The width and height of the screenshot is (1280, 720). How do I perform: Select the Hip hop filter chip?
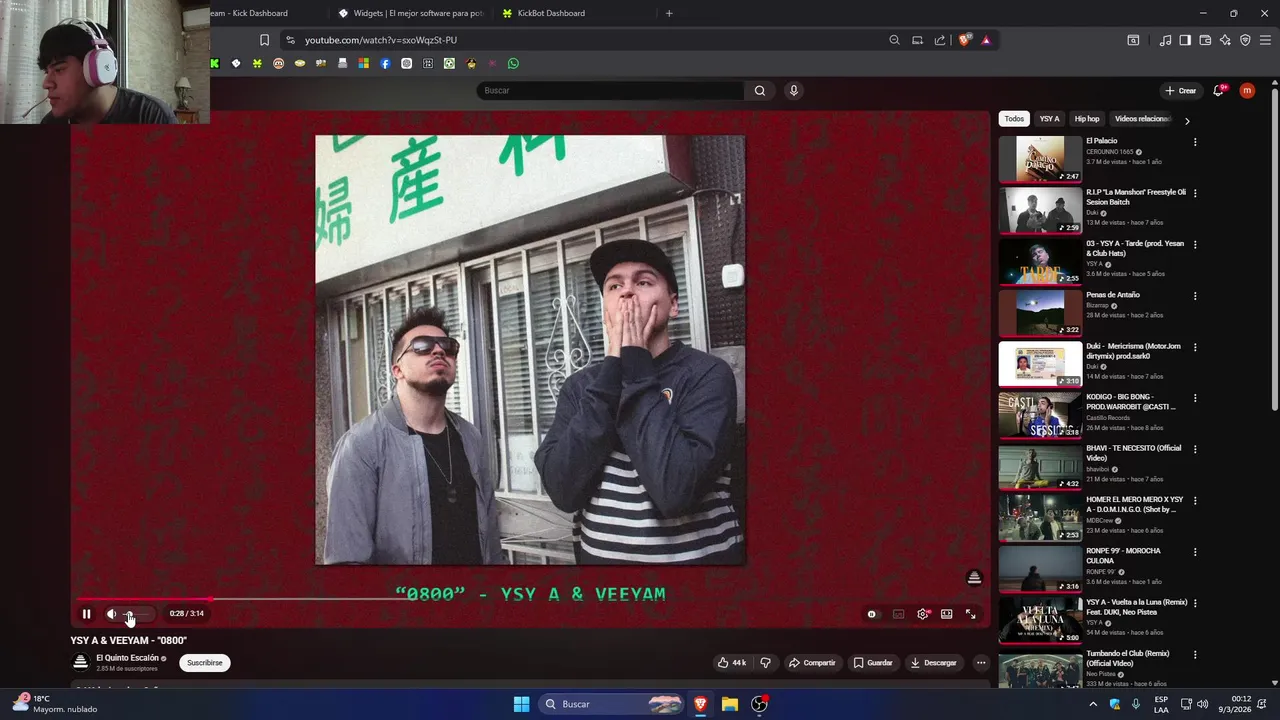coord(1087,119)
